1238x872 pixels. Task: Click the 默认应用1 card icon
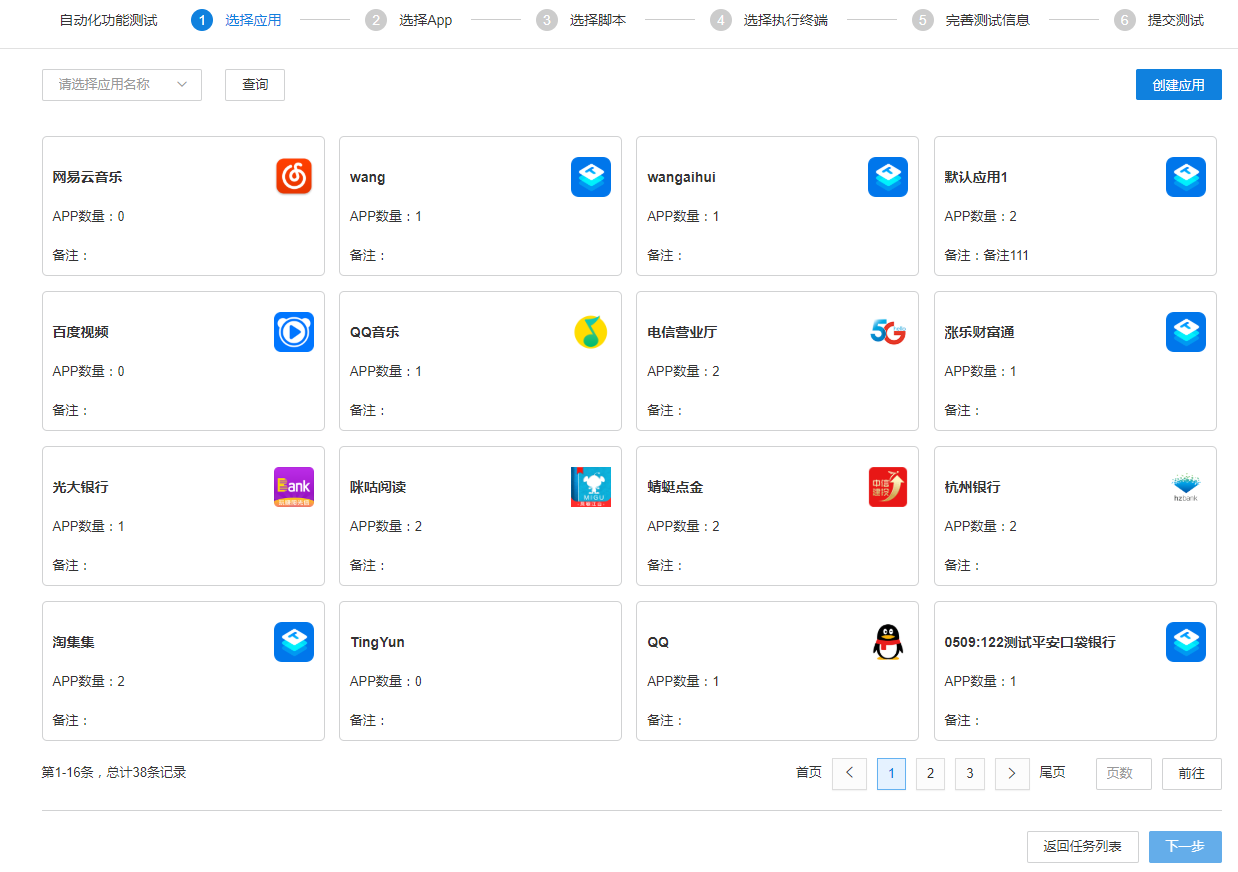pos(1186,177)
